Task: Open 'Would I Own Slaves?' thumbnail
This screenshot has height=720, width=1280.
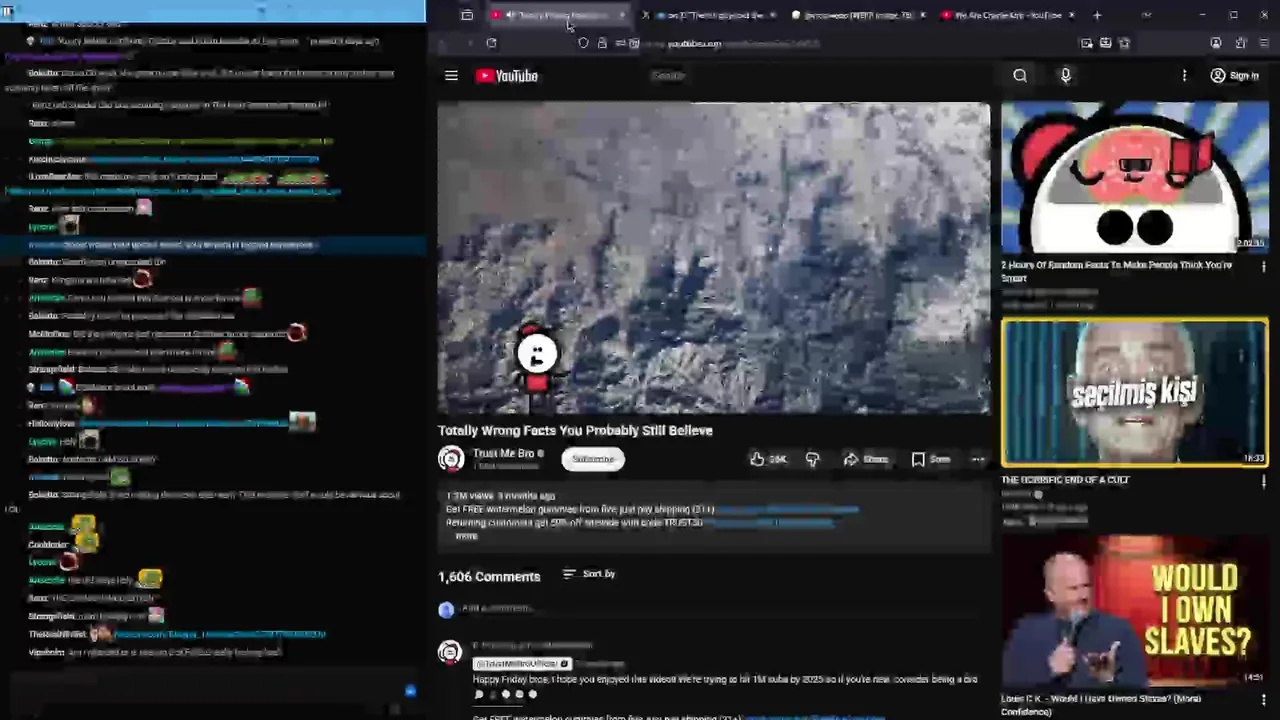Action: point(1135,609)
